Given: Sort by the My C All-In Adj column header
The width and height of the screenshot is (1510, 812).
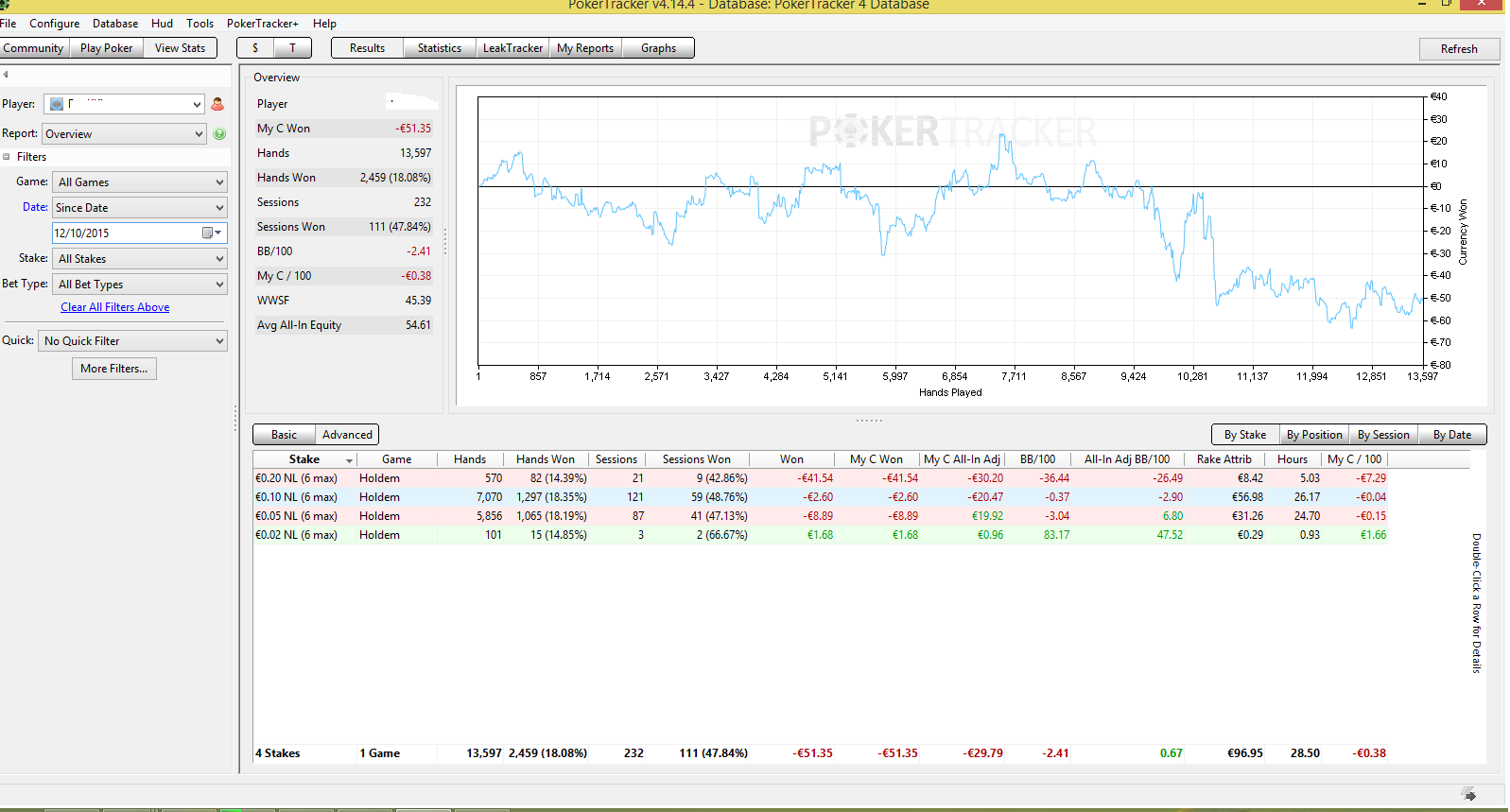Looking at the screenshot, I should point(962,459).
